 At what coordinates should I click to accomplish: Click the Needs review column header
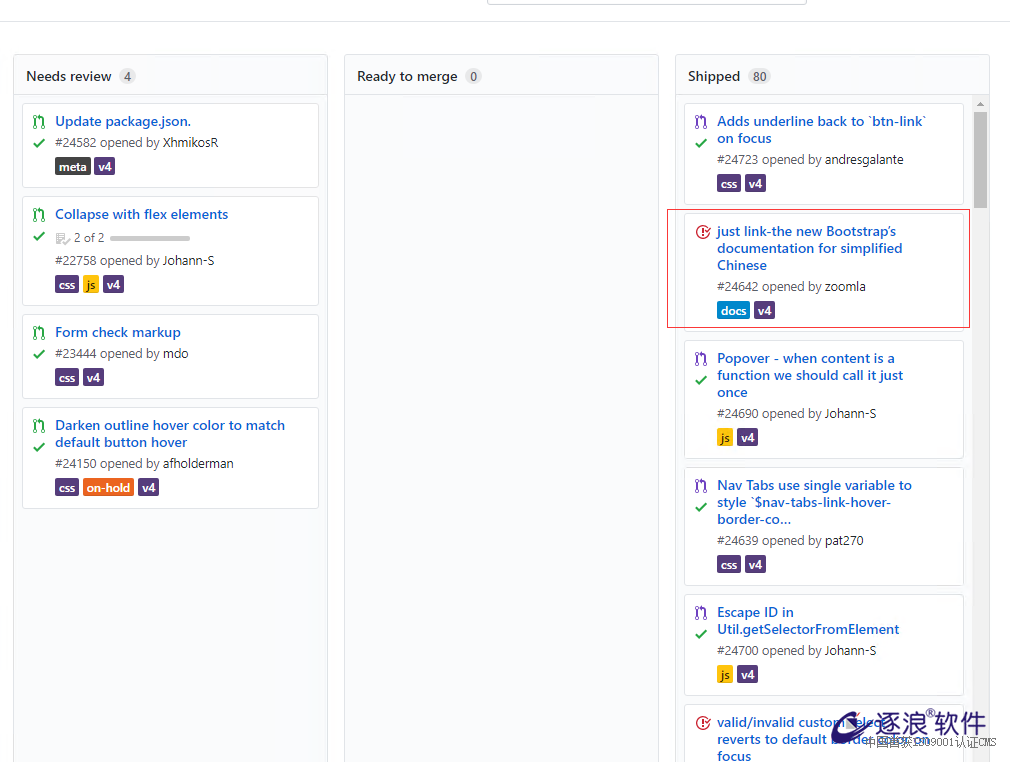tap(69, 76)
